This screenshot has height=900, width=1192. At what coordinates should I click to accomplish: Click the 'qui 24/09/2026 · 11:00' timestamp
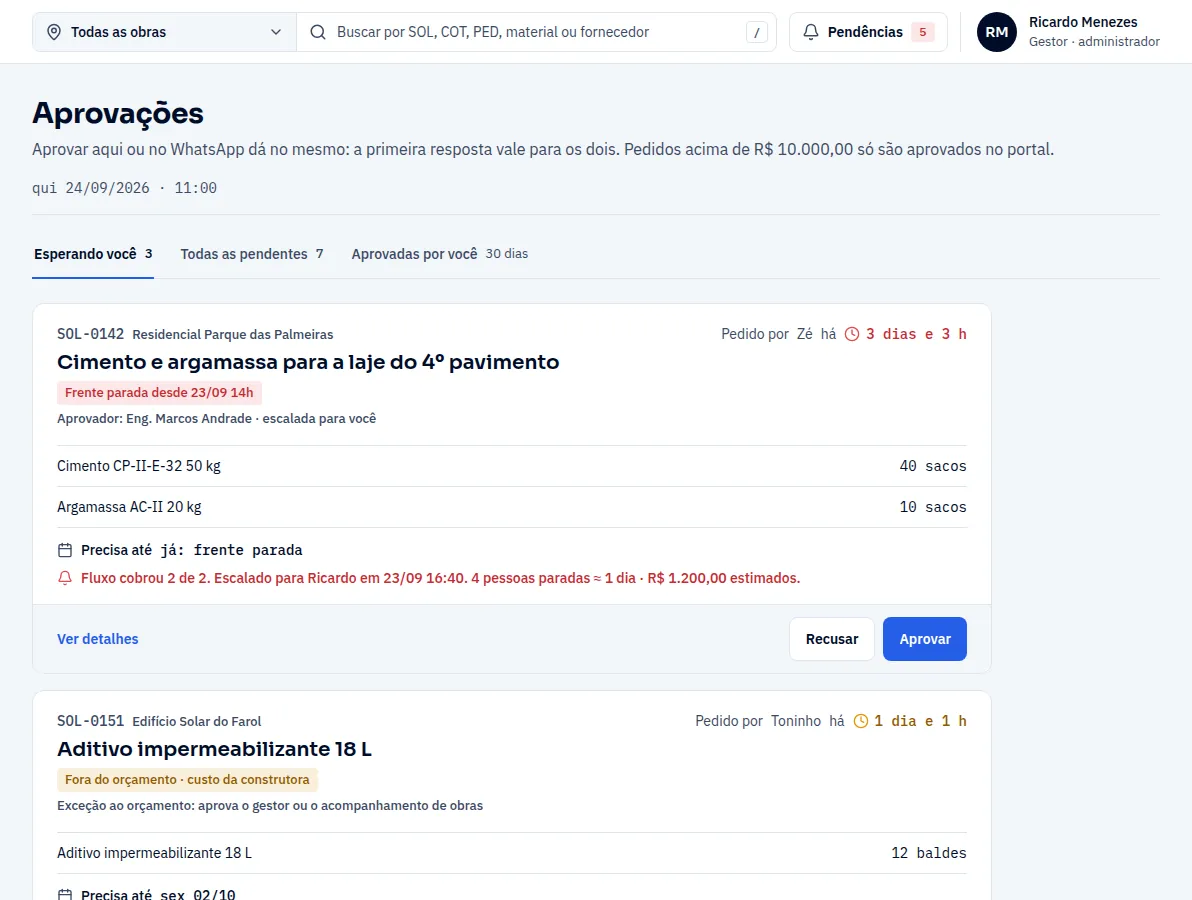point(124,188)
